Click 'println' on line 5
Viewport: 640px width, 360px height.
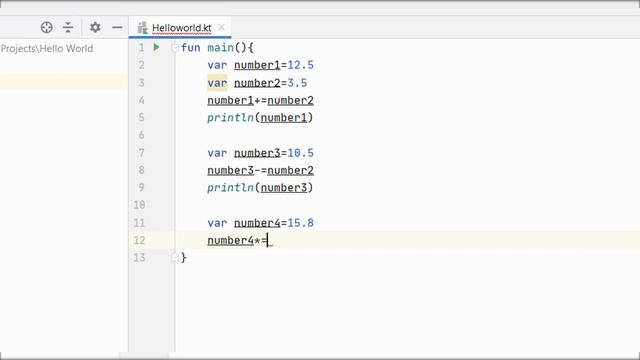[x=230, y=118]
